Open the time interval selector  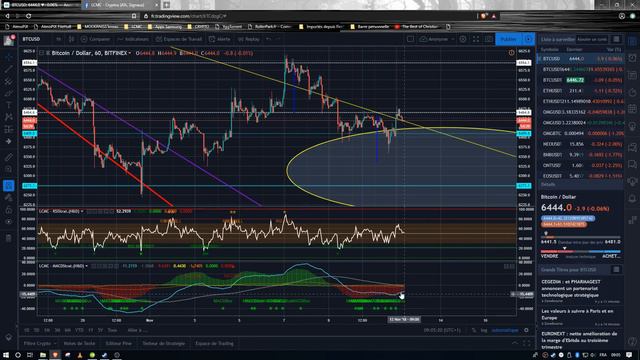[x=58, y=39]
